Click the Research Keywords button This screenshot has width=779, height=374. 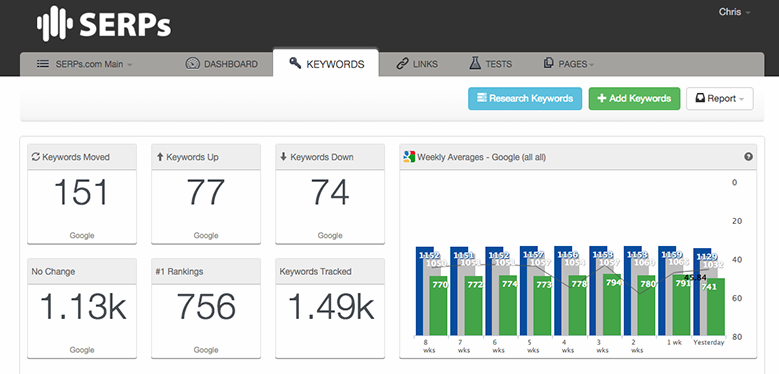point(525,98)
